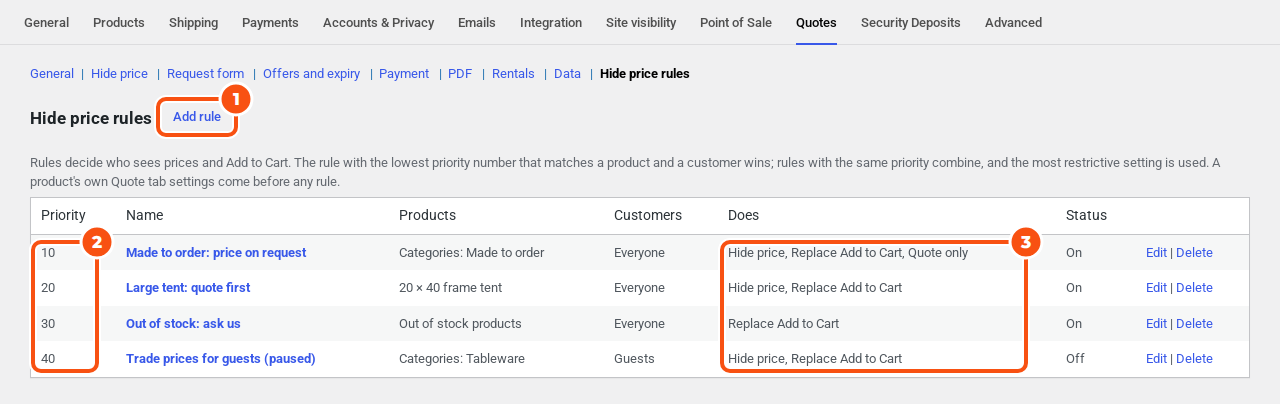The width and height of the screenshot is (1280, 404).
Task: Click the Customers column header
Action: (648, 216)
